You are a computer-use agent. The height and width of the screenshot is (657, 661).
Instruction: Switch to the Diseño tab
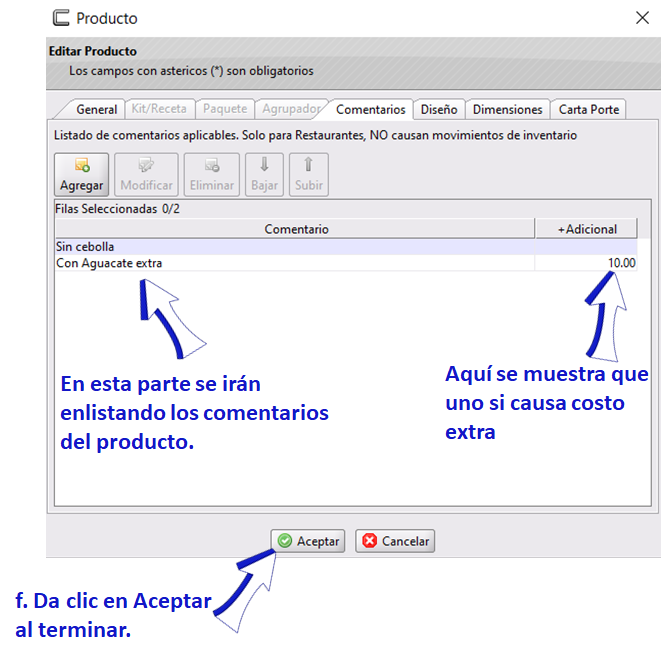tap(439, 110)
